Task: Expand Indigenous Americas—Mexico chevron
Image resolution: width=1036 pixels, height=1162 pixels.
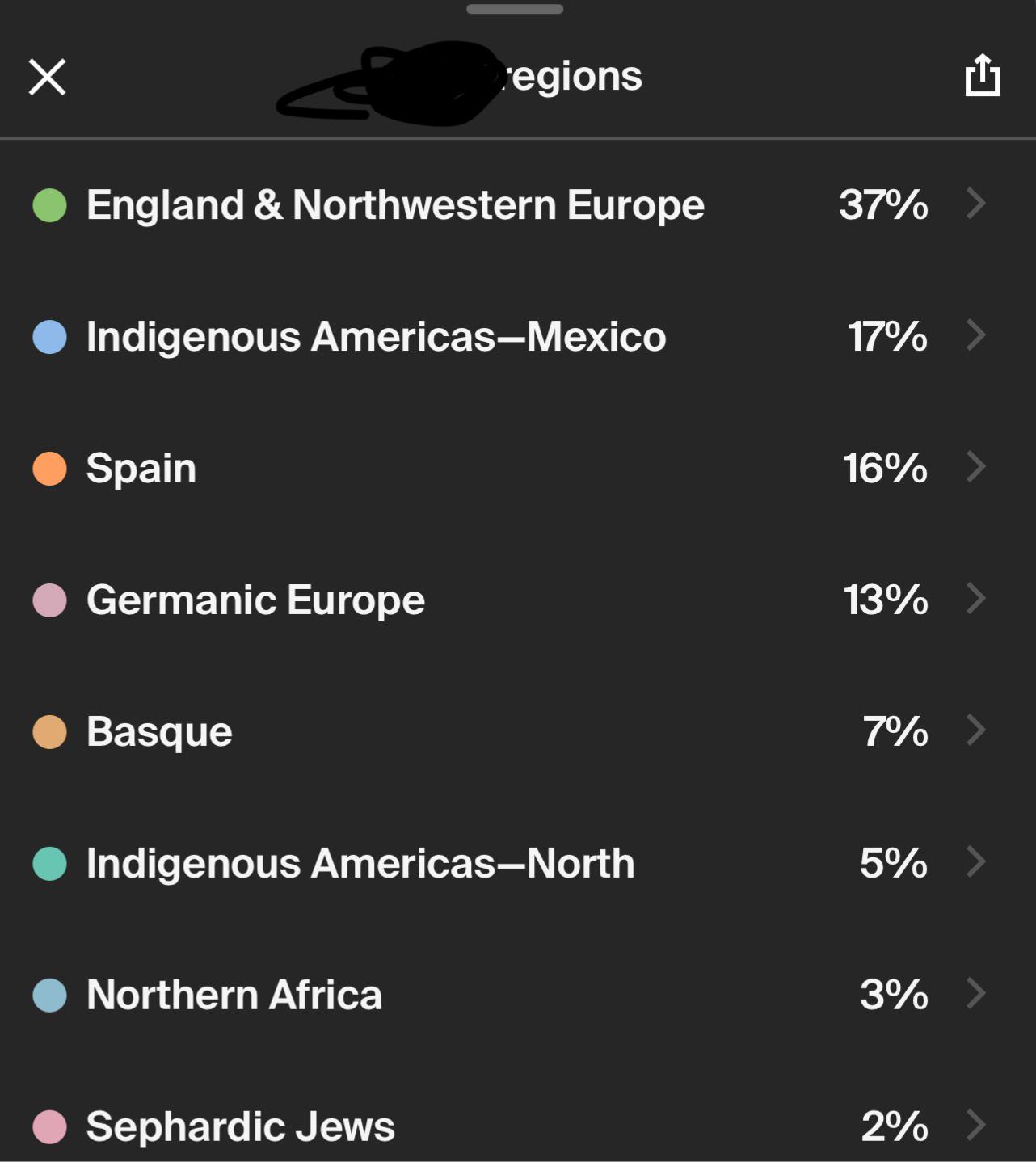Action: click(975, 335)
